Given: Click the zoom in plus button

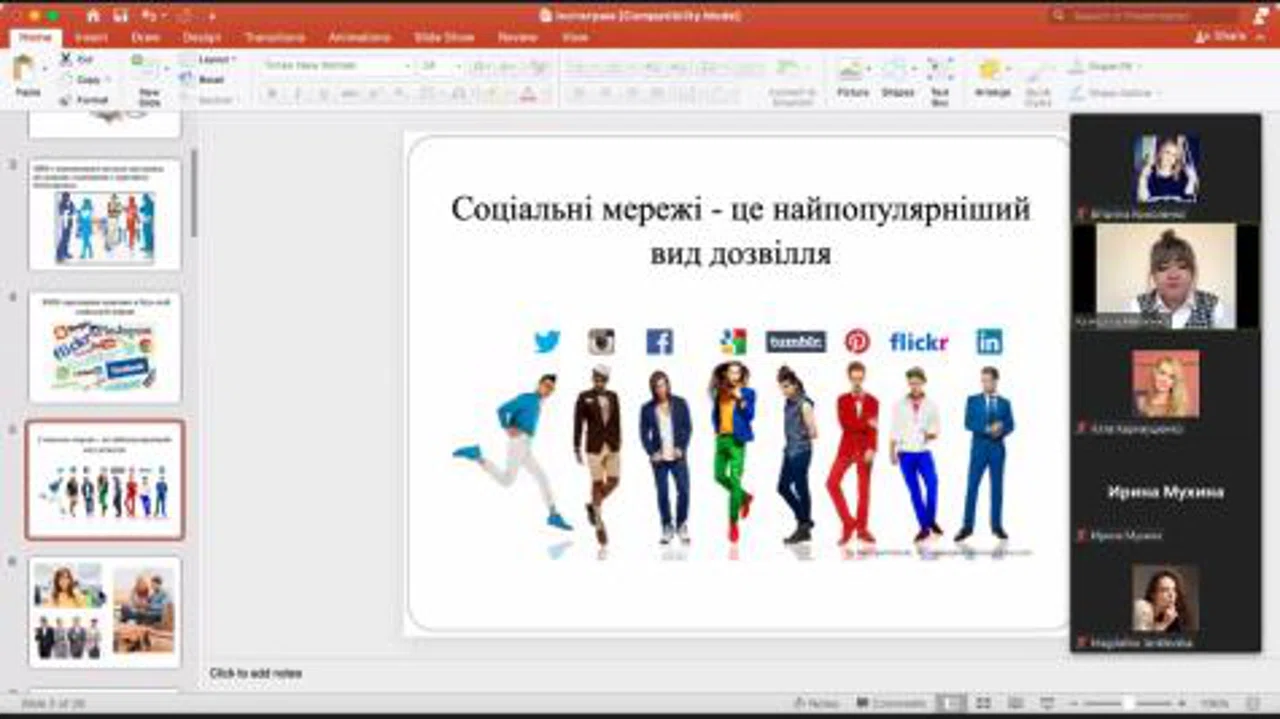Looking at the screenshot, I should tap(1183, 703).
